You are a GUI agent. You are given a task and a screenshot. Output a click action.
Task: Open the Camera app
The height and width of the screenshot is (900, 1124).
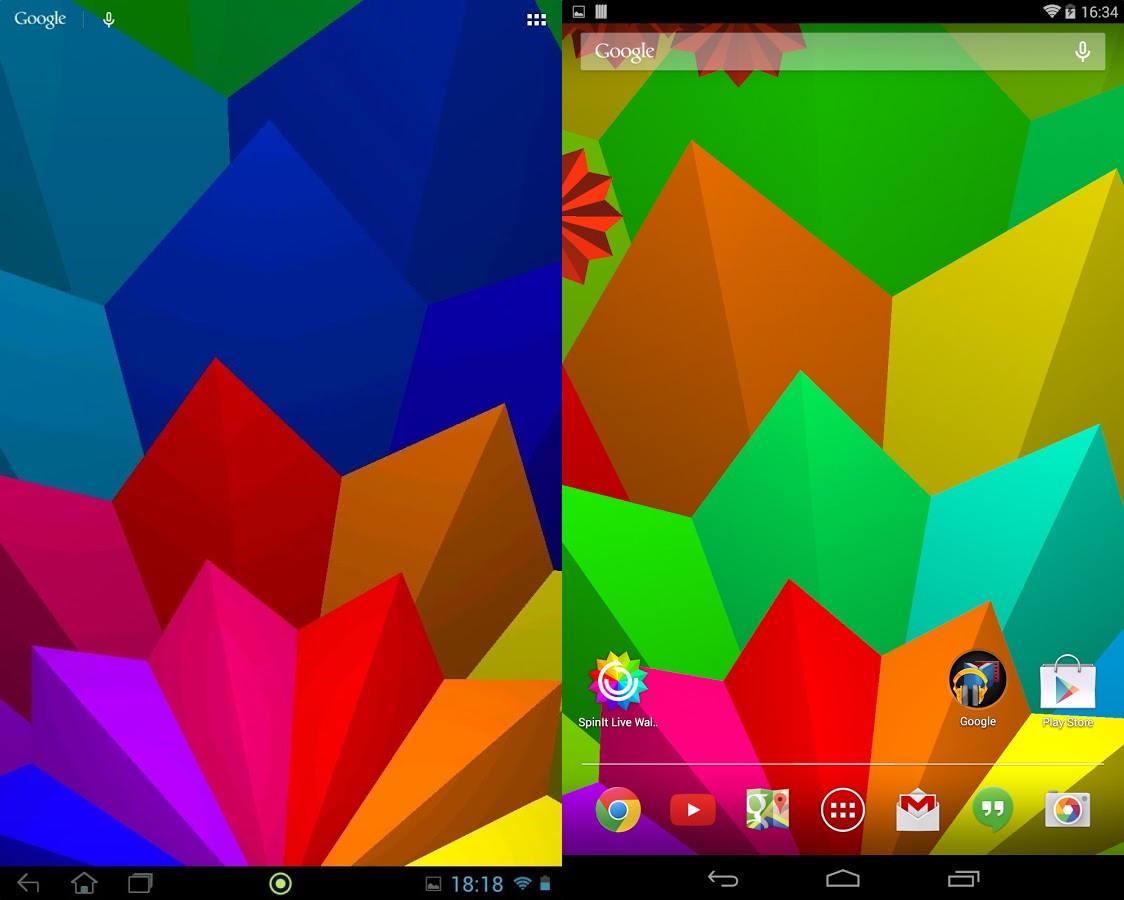tap(1067, 810)
